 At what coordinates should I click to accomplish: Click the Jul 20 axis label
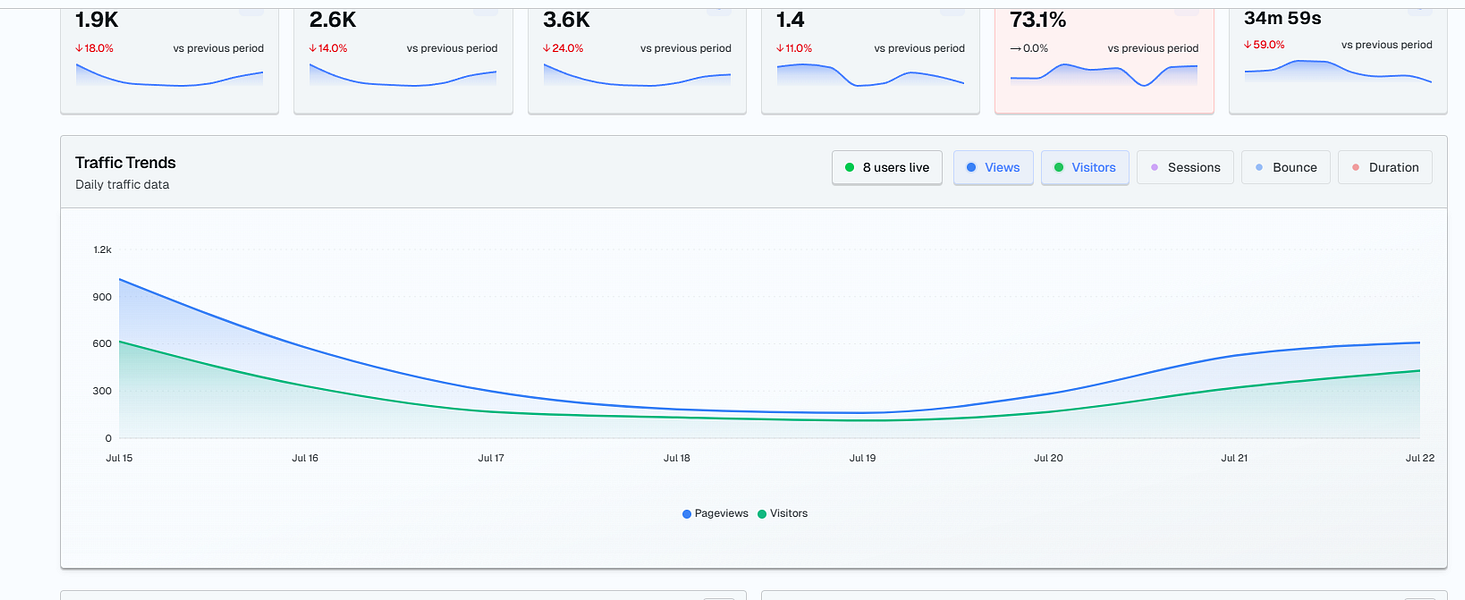(x=1049, y=458)
